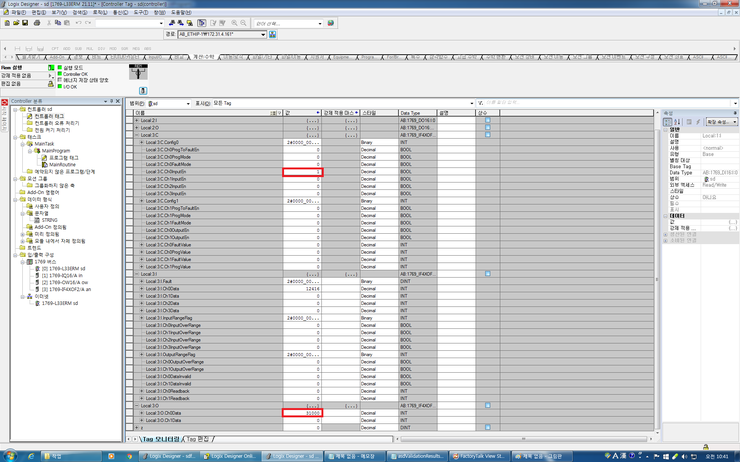The image size is (740, 462).
Task: Collapse the Local:3:I tag row
Action: tap(137, 274)
